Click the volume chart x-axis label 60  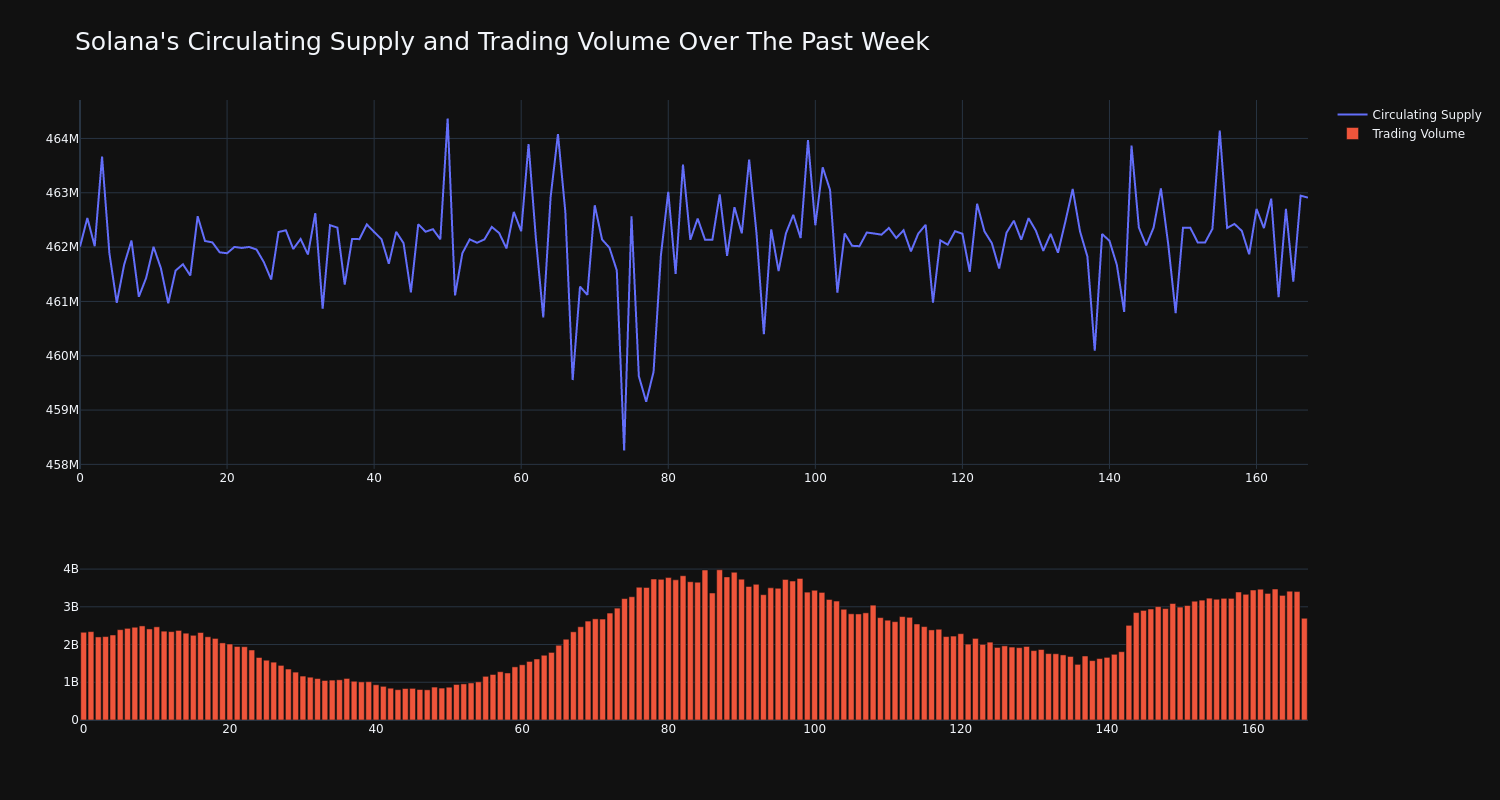point(522,729)
